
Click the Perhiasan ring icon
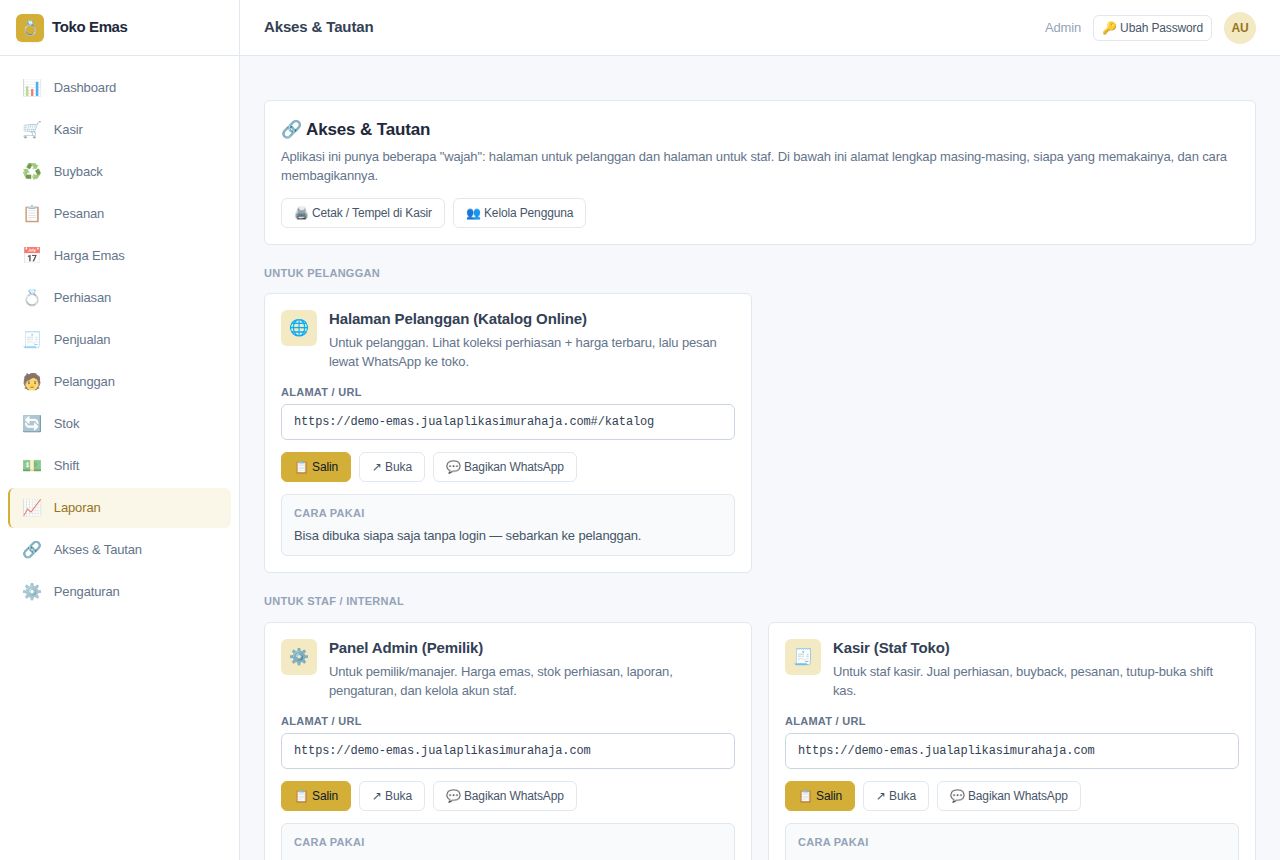click(x=32, y=298)
